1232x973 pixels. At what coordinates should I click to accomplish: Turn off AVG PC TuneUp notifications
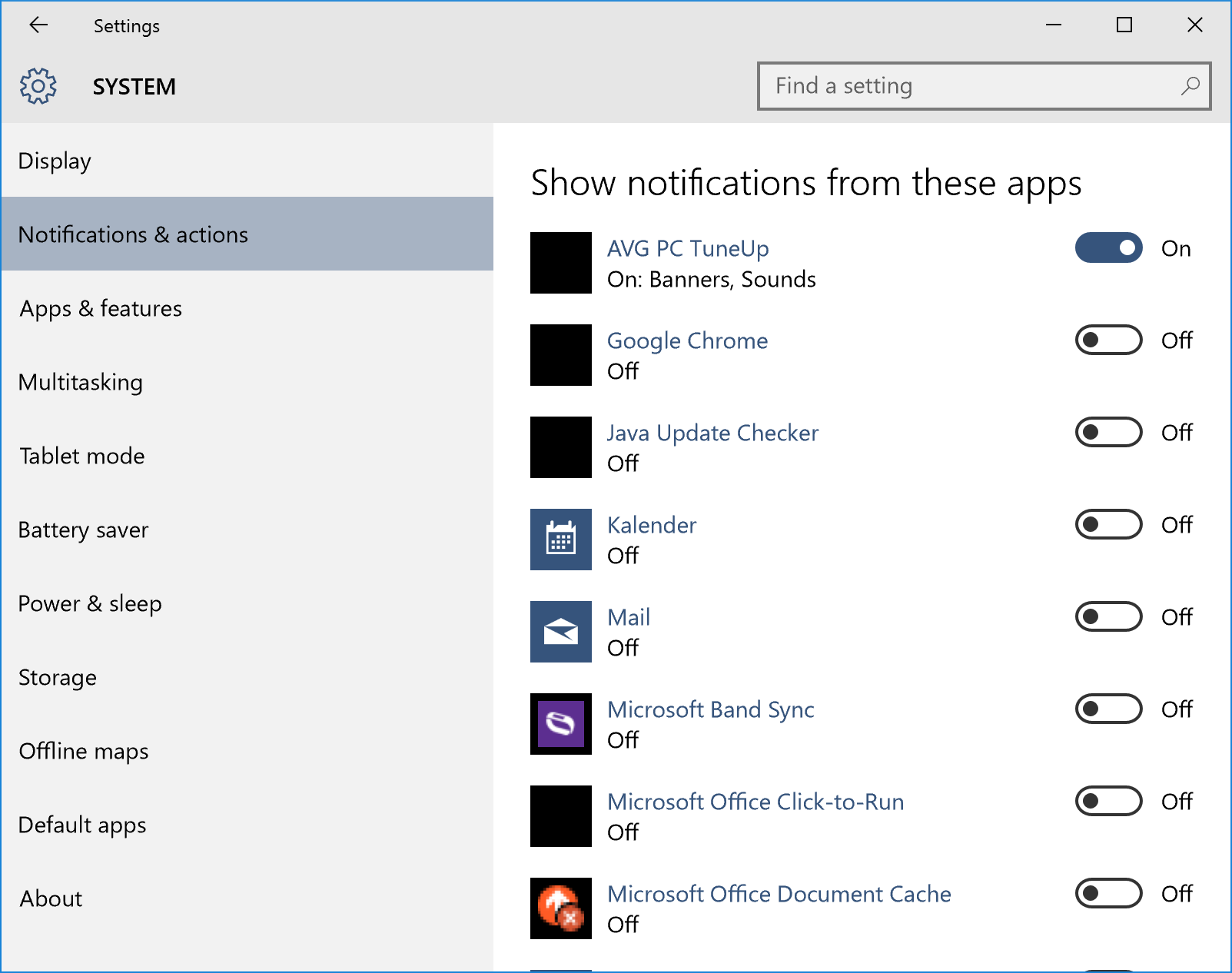click(x=1108, y=247)
